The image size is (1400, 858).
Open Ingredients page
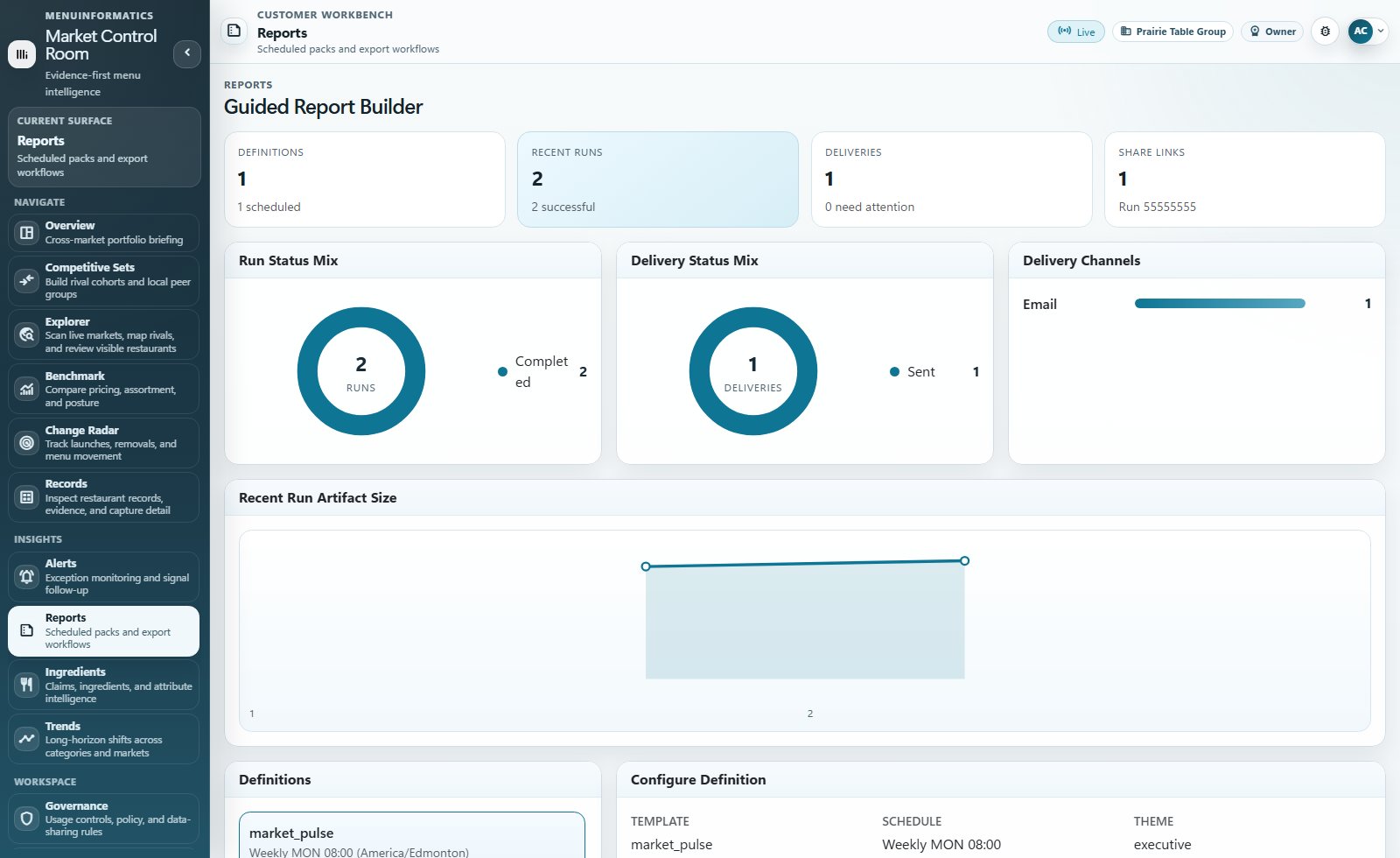(x=103, y=685)
